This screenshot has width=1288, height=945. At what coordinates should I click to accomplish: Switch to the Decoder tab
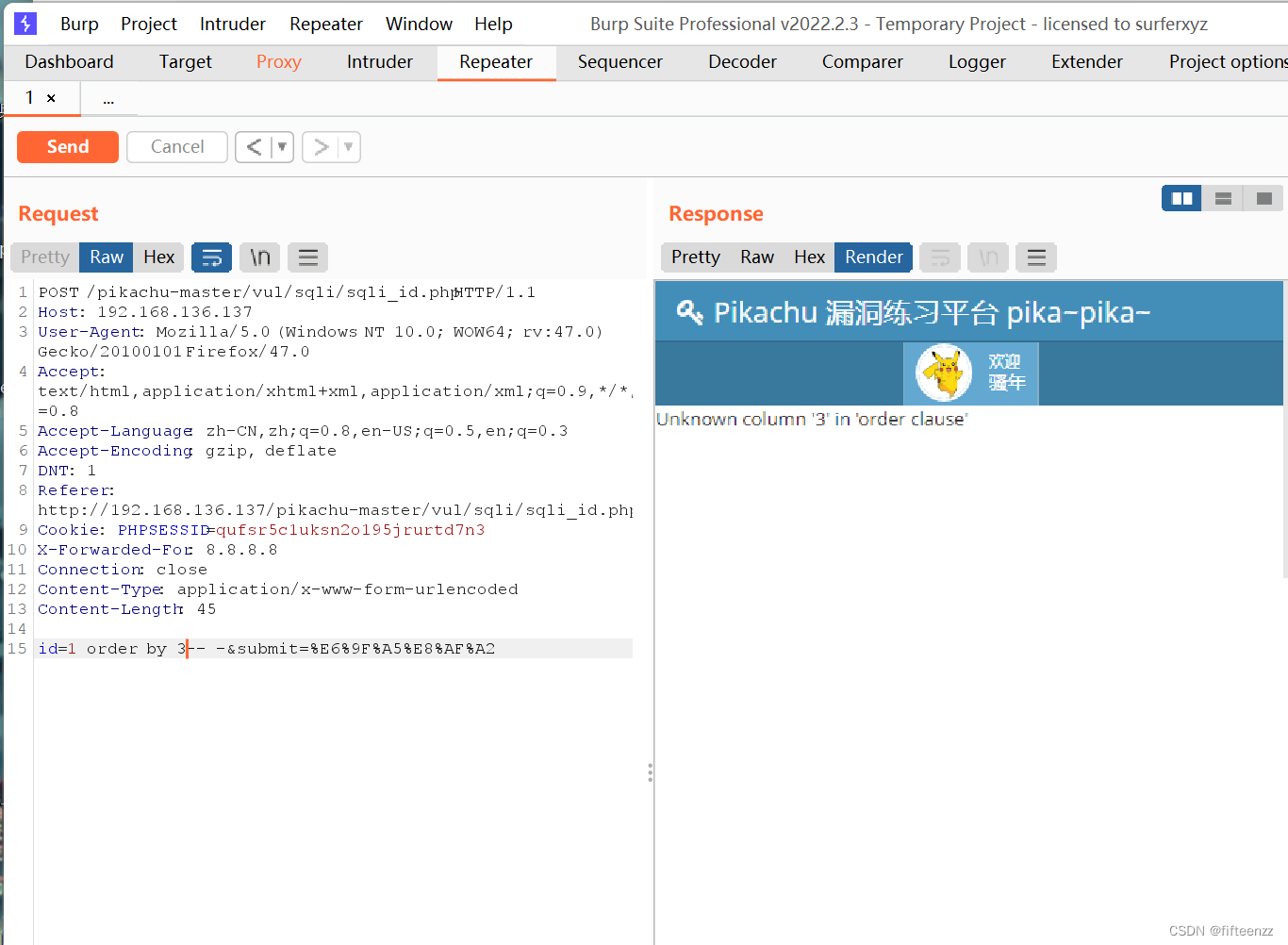pyautogui.click(x=743, y=61)
